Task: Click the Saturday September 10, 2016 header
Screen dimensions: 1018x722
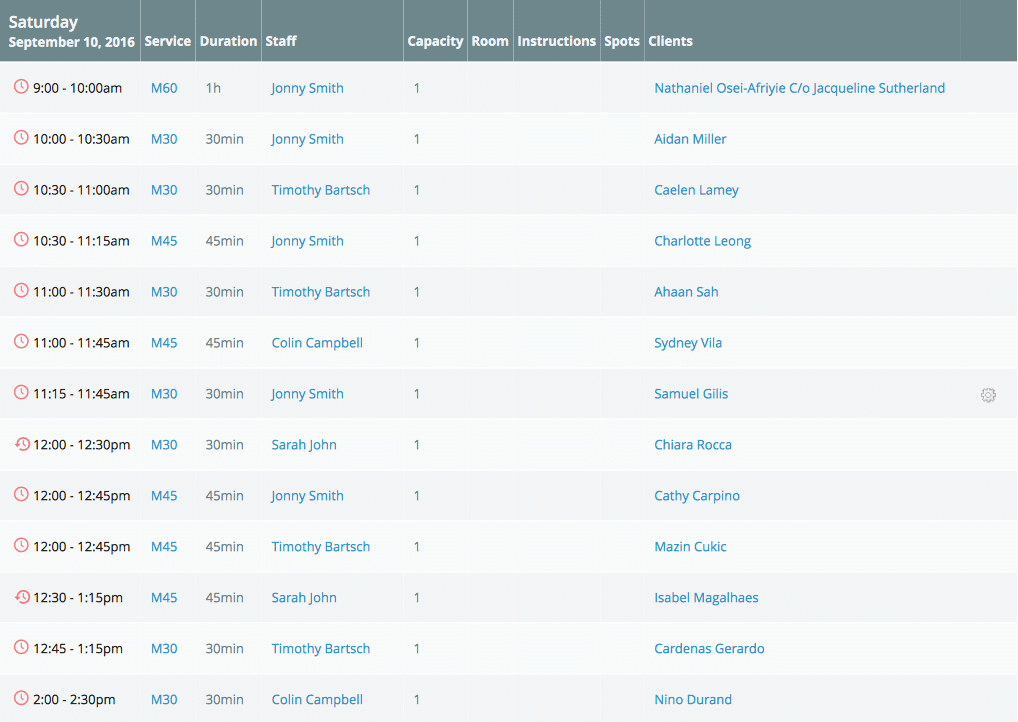Action: point(71,31)
